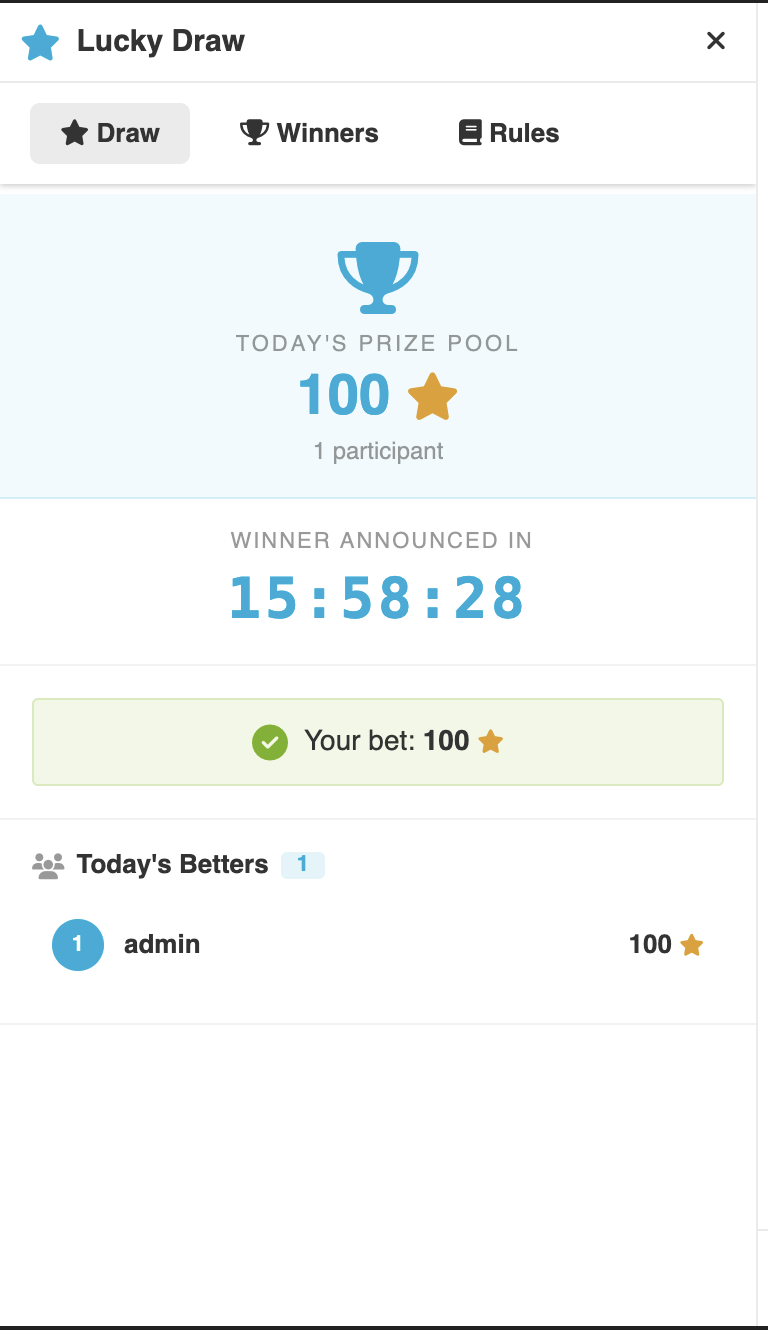
Task: Switch to the Draw tab
Action: pos(110,133)
